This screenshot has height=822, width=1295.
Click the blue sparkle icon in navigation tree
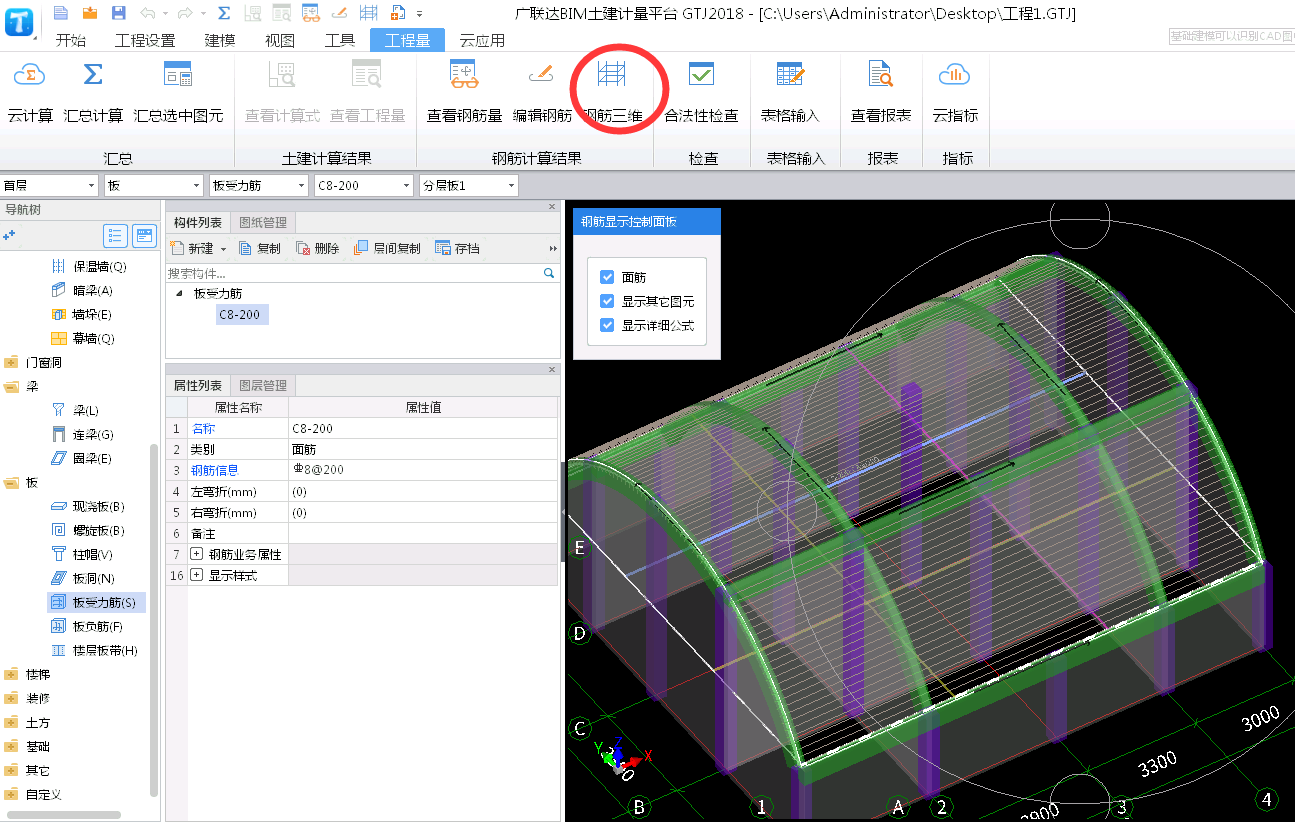[x=10, y=235]
